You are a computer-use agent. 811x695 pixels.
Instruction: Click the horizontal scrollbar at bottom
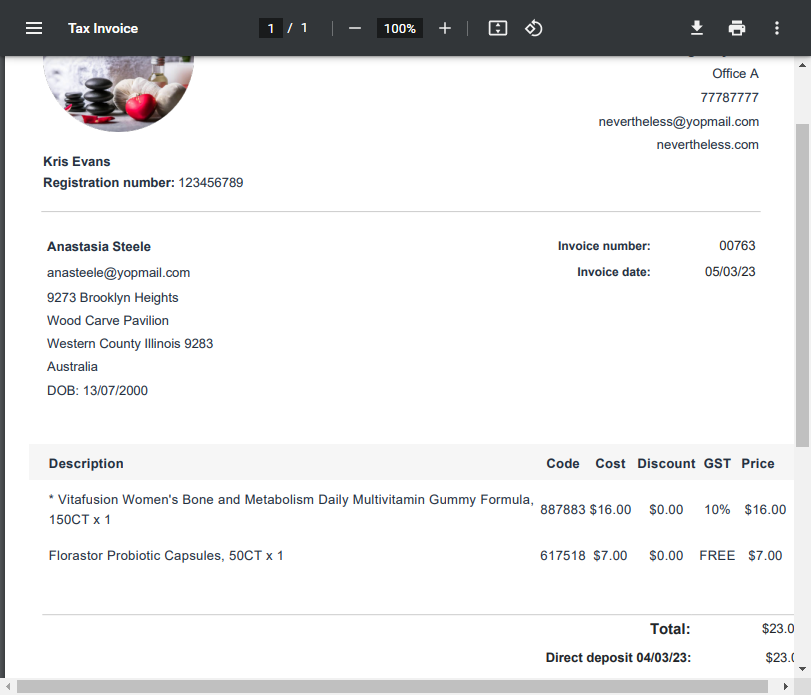coord(390,686)
